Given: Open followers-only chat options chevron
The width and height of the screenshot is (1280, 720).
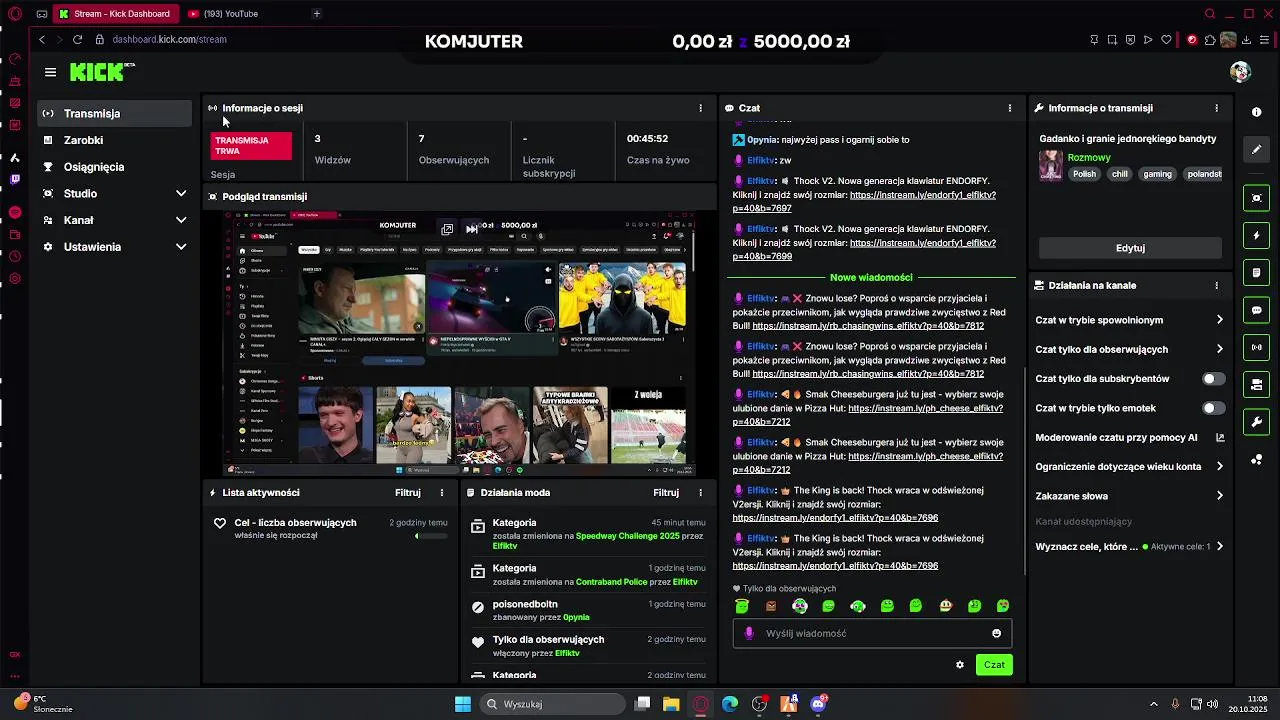Looking at the screenshot, I should tap(1220, 349).
